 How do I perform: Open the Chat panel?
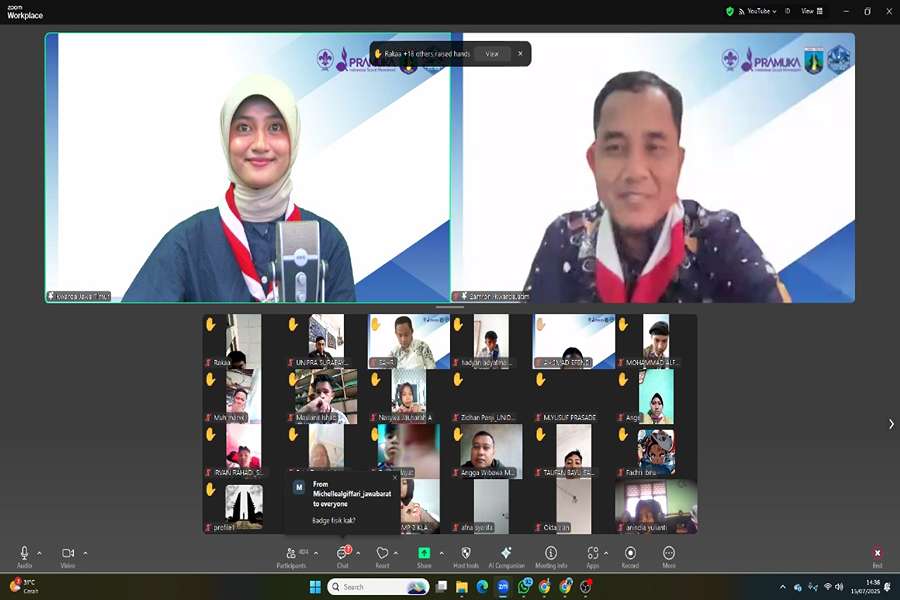pos(343,557)
